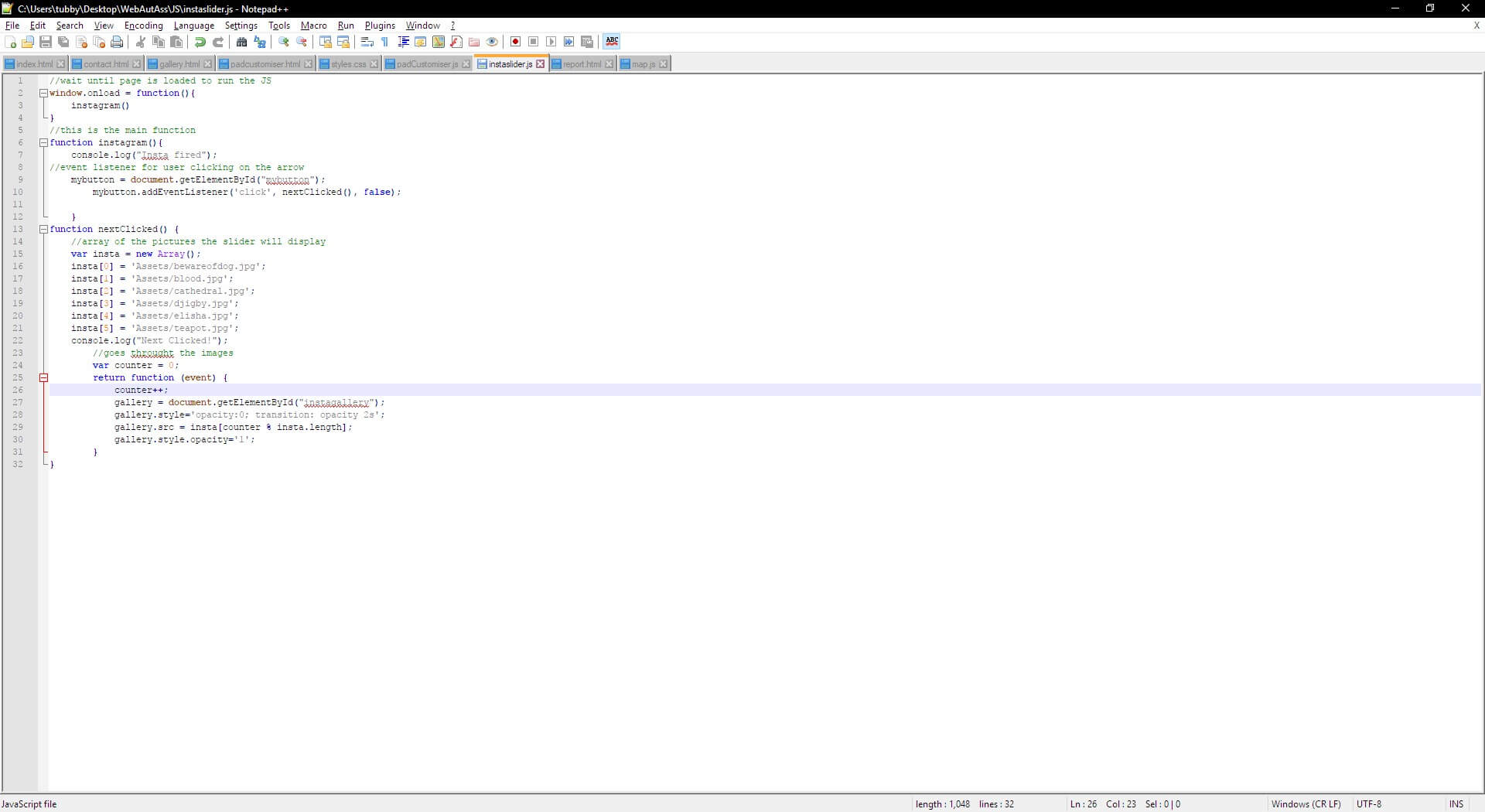Image resolution: width=1485 pixels, height=812 pixels.
Task: Toggle the Function List panel icon
Action: (456, 42)
